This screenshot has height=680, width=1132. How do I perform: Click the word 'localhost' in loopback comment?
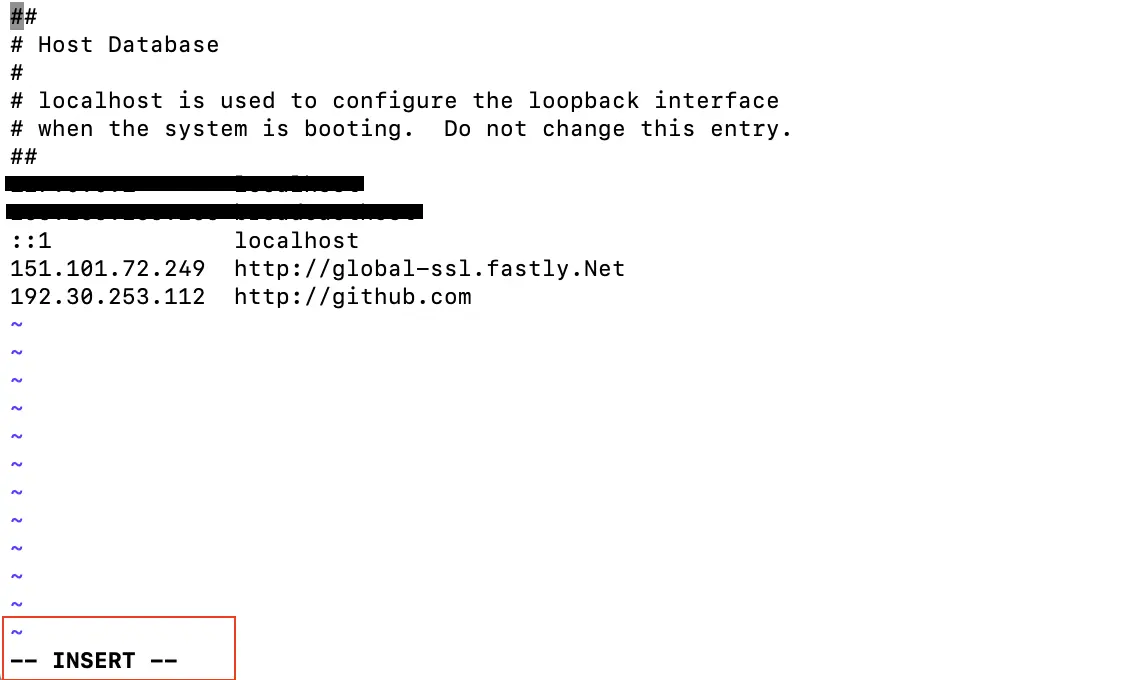[100, 100]
